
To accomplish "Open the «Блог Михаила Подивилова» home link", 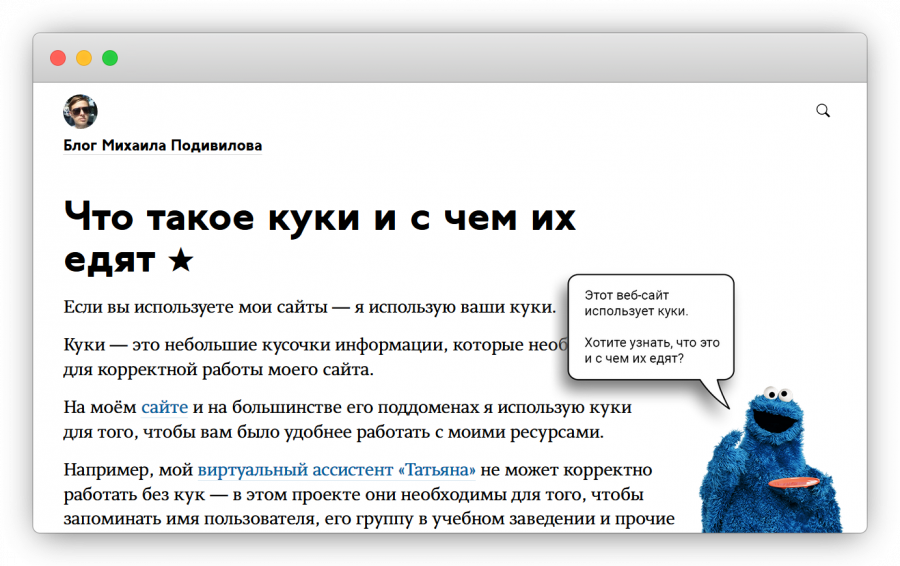I will [162, 146].
